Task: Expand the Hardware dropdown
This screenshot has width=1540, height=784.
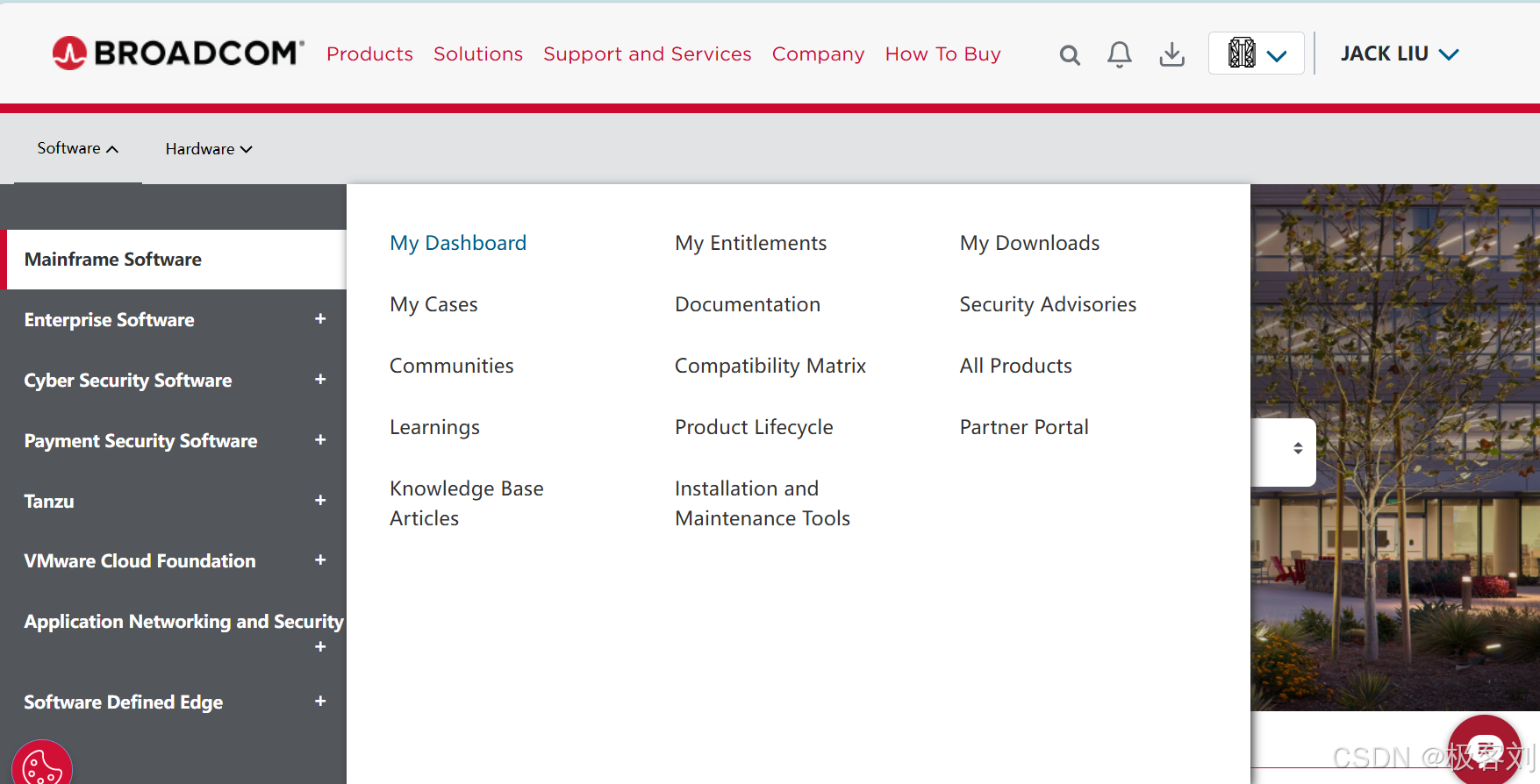Action: [x=209, y=149]
